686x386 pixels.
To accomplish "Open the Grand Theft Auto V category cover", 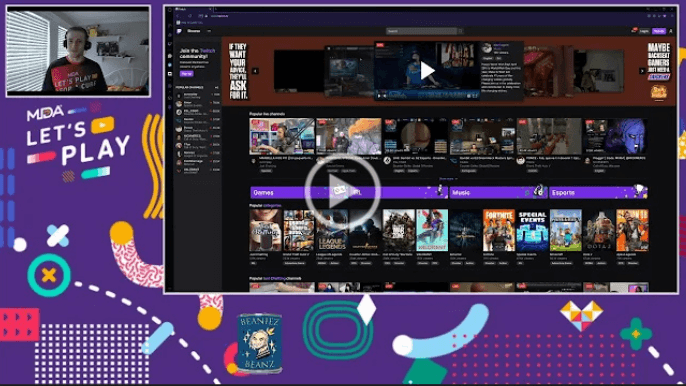I will (x=299, y=230).
